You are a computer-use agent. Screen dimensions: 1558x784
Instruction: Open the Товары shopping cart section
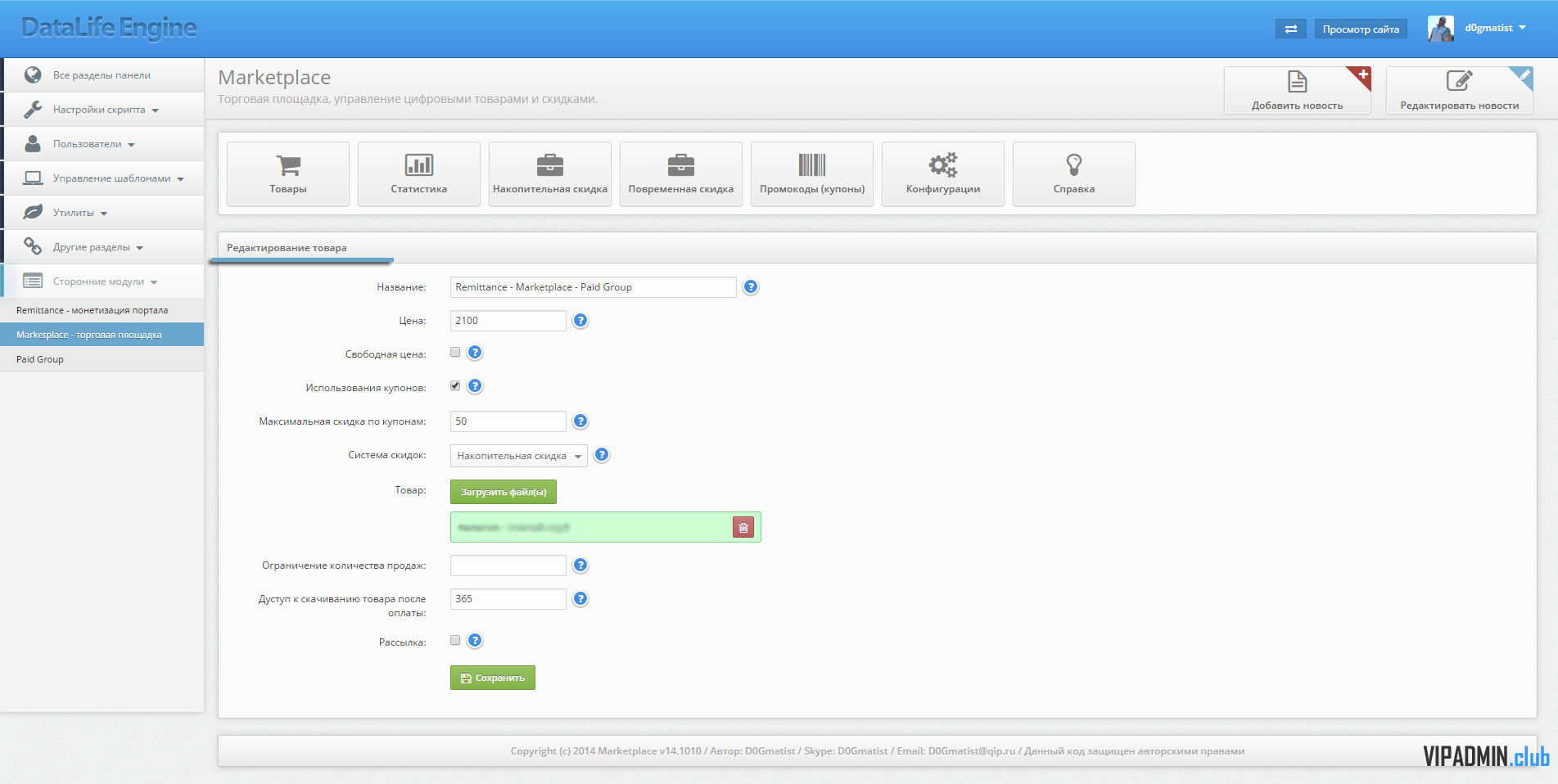point(288,173)
